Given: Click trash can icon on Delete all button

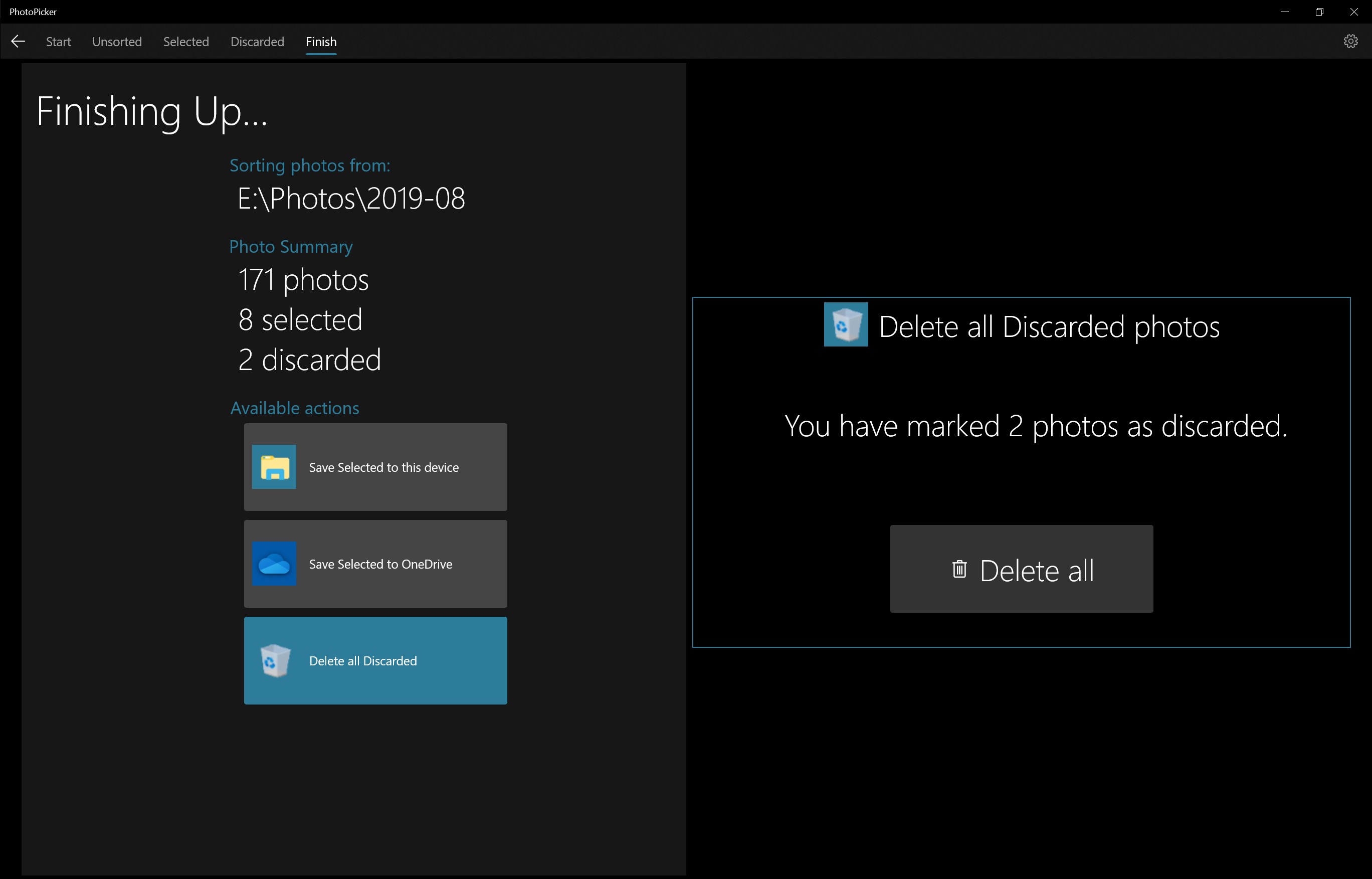Looking at the screenshot, I should 959,569.
